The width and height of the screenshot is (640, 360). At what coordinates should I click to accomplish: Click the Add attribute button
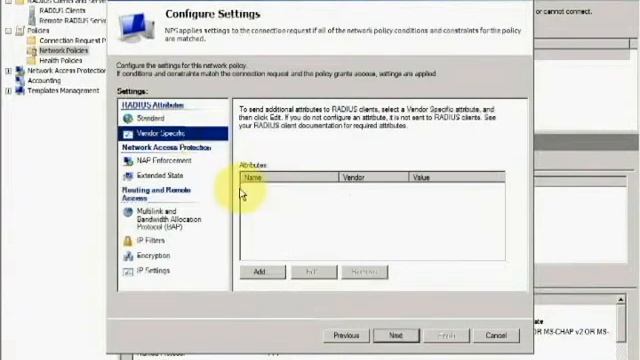pyautogui.click(x=263, y=272)
